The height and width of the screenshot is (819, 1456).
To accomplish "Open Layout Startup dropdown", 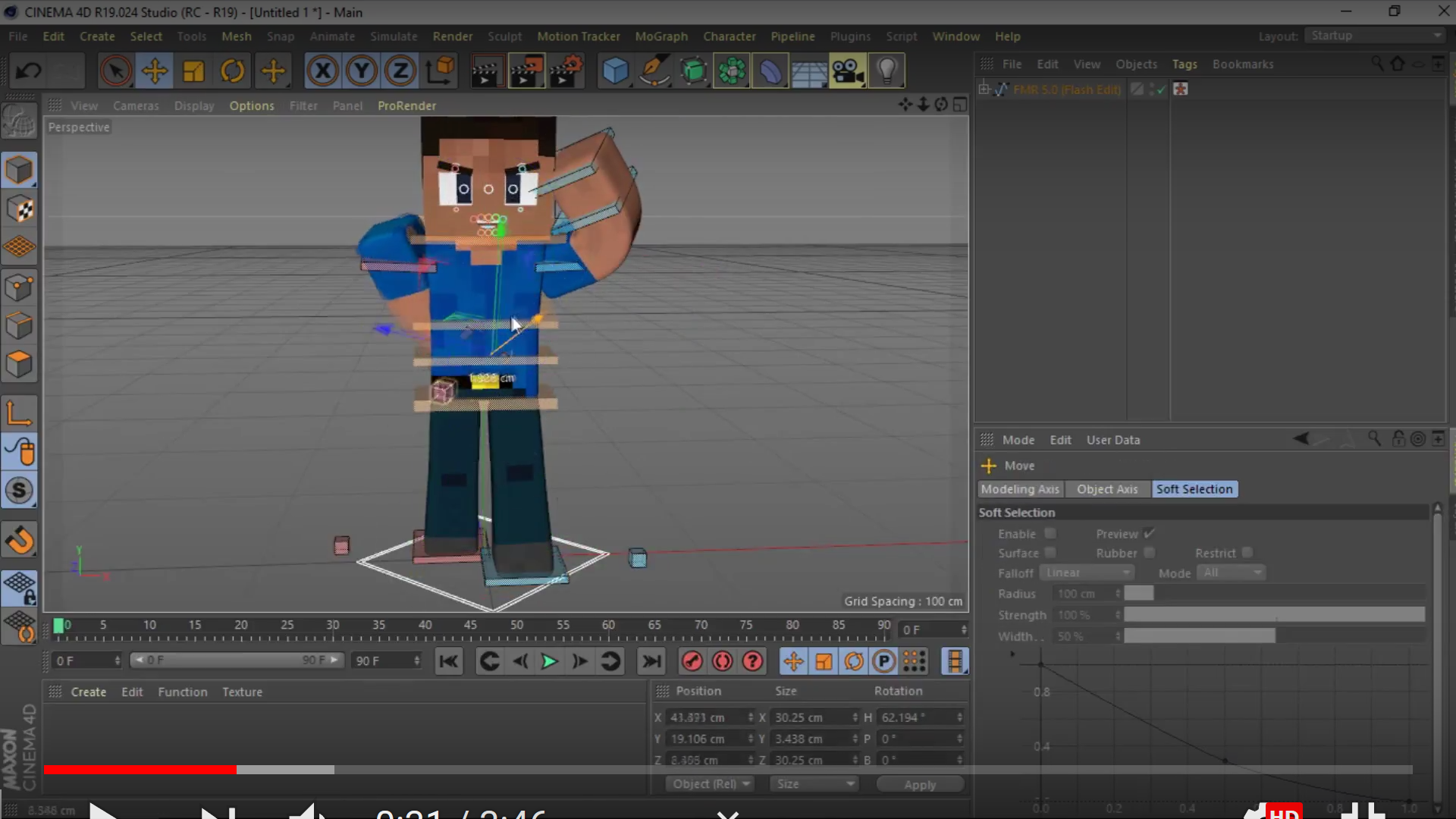I will click(x=1376, y=36).
